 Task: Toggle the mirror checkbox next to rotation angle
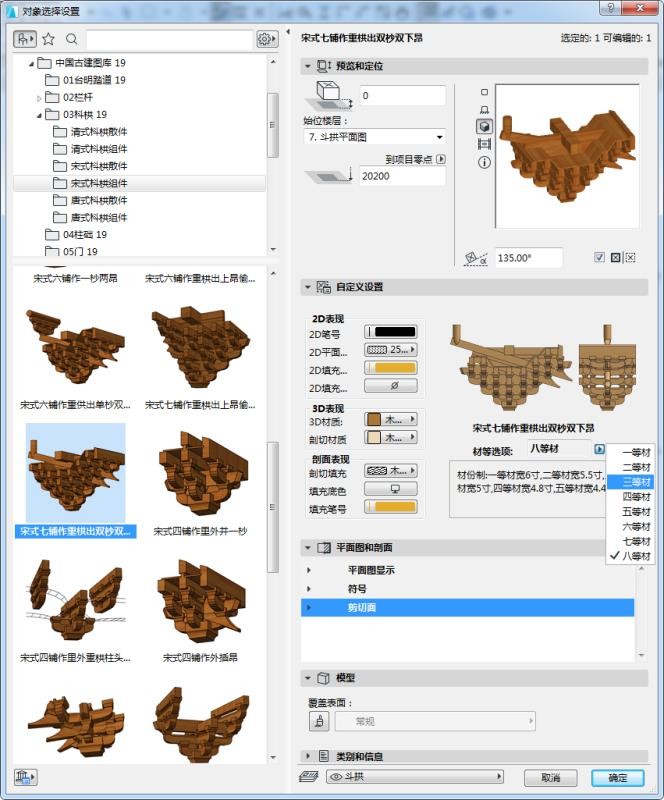(x=599, y=258)
